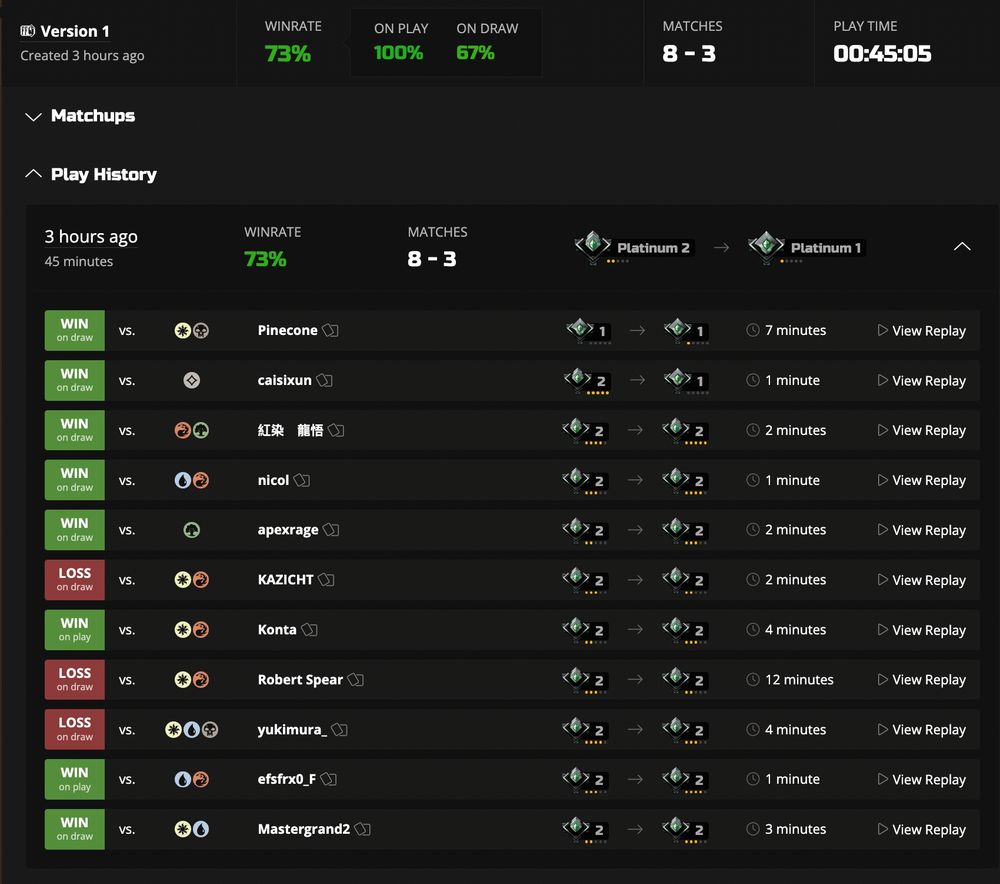1000x884 pixels.
Task: Click the WIN on draw badge for Pinecone
Action: click(x=75, y=330)
